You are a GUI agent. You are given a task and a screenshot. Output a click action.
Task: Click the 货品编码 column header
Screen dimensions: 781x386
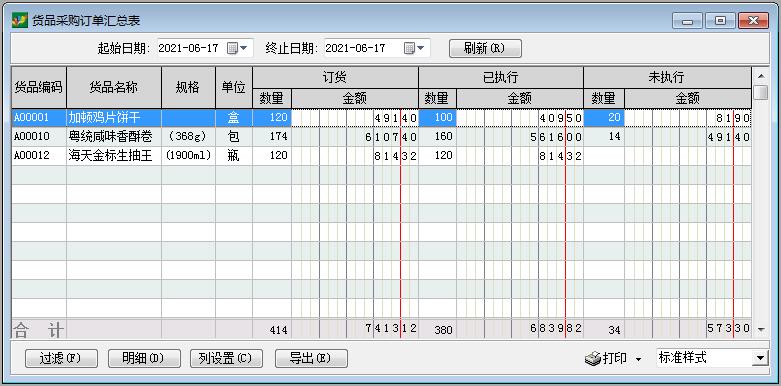pyautogui.click(x=39, y=88)
